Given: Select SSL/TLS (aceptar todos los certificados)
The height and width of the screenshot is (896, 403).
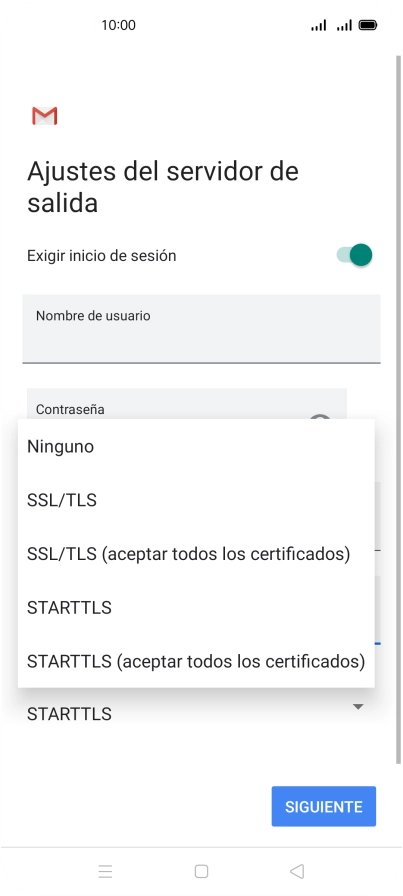Looking at the screenshot, I should pyautogui.click(x=196, y=554).
